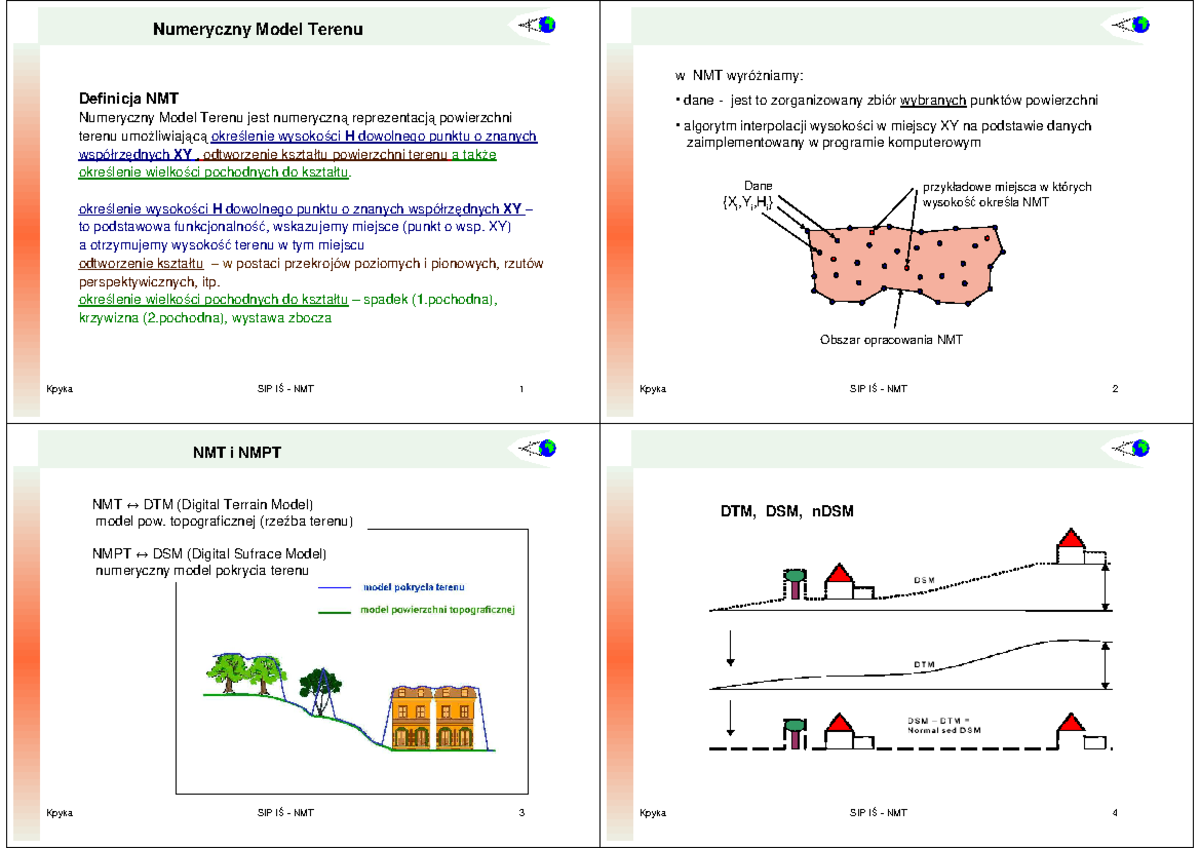The image size is (1200, 848).
Task: Click the red-roofed house on the DSM hilltop
Action: point(1072,546)
